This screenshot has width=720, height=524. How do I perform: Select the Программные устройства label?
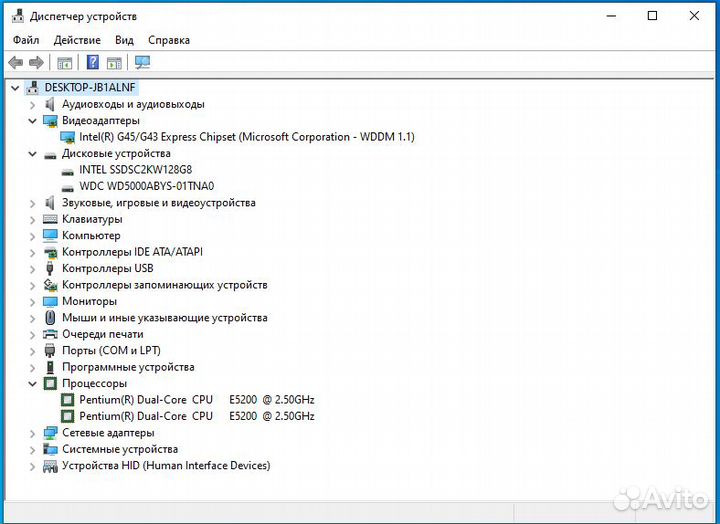pyautogui.click(x=128, y=367)
